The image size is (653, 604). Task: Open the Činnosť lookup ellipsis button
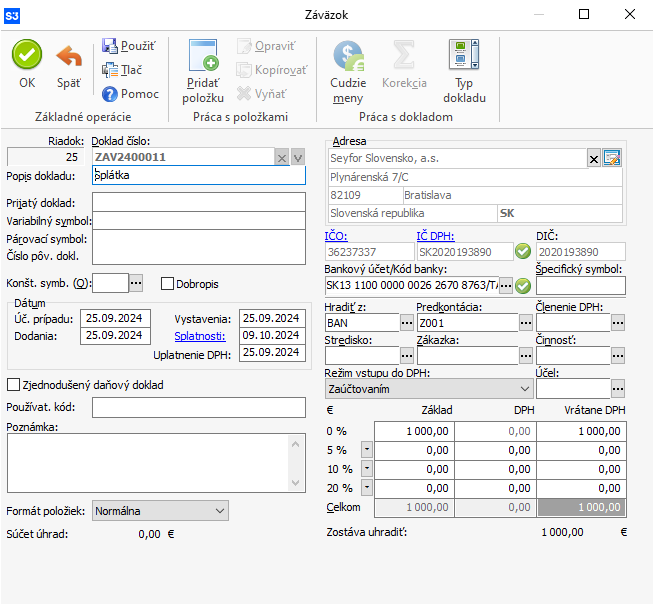[618, 356]
